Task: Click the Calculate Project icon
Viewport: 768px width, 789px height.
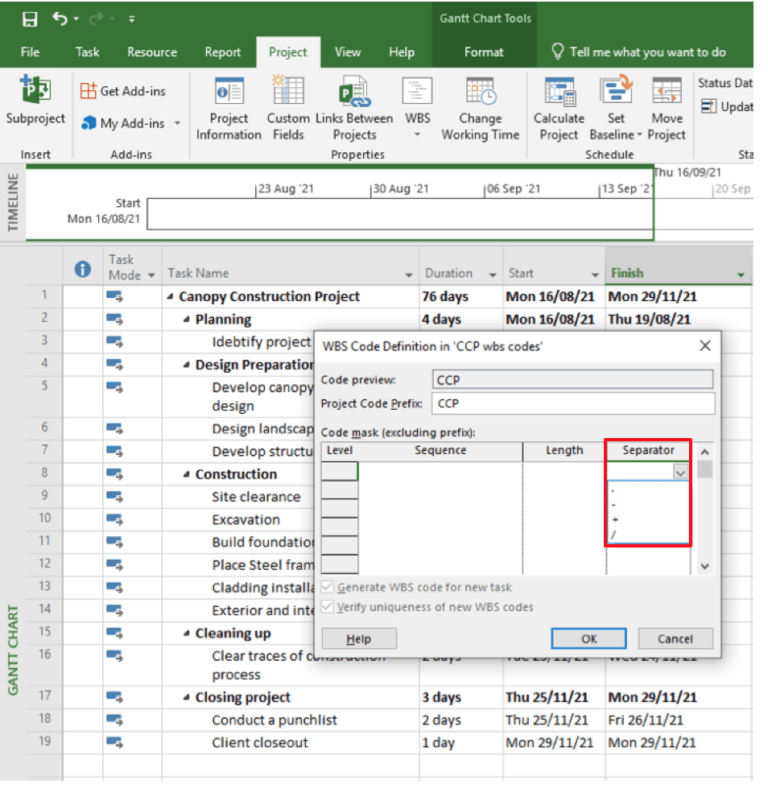Action: (x=559, y=93)
